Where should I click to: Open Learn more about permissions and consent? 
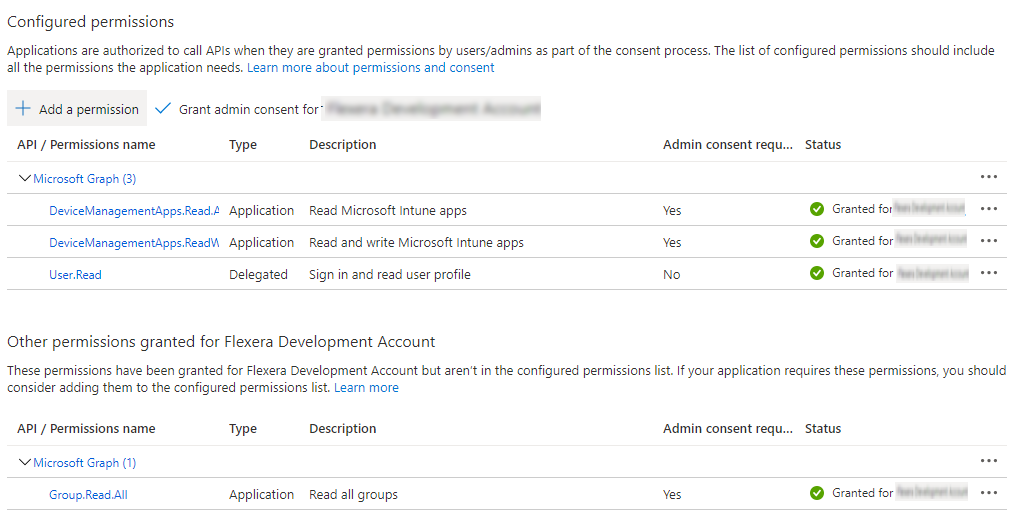pyautogui.click(x=371, y=68)
